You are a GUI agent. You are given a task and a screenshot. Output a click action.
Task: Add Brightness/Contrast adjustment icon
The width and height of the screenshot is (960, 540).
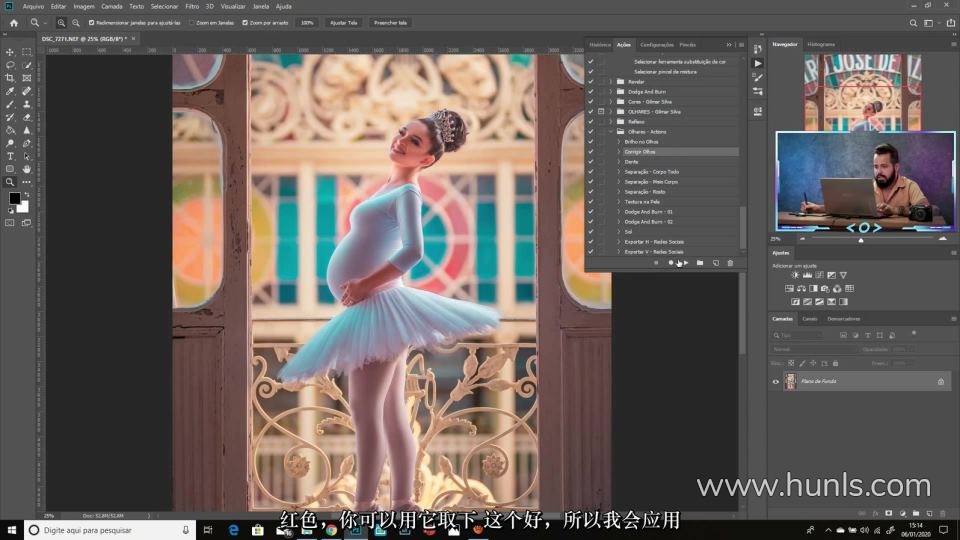click(795, 275)
